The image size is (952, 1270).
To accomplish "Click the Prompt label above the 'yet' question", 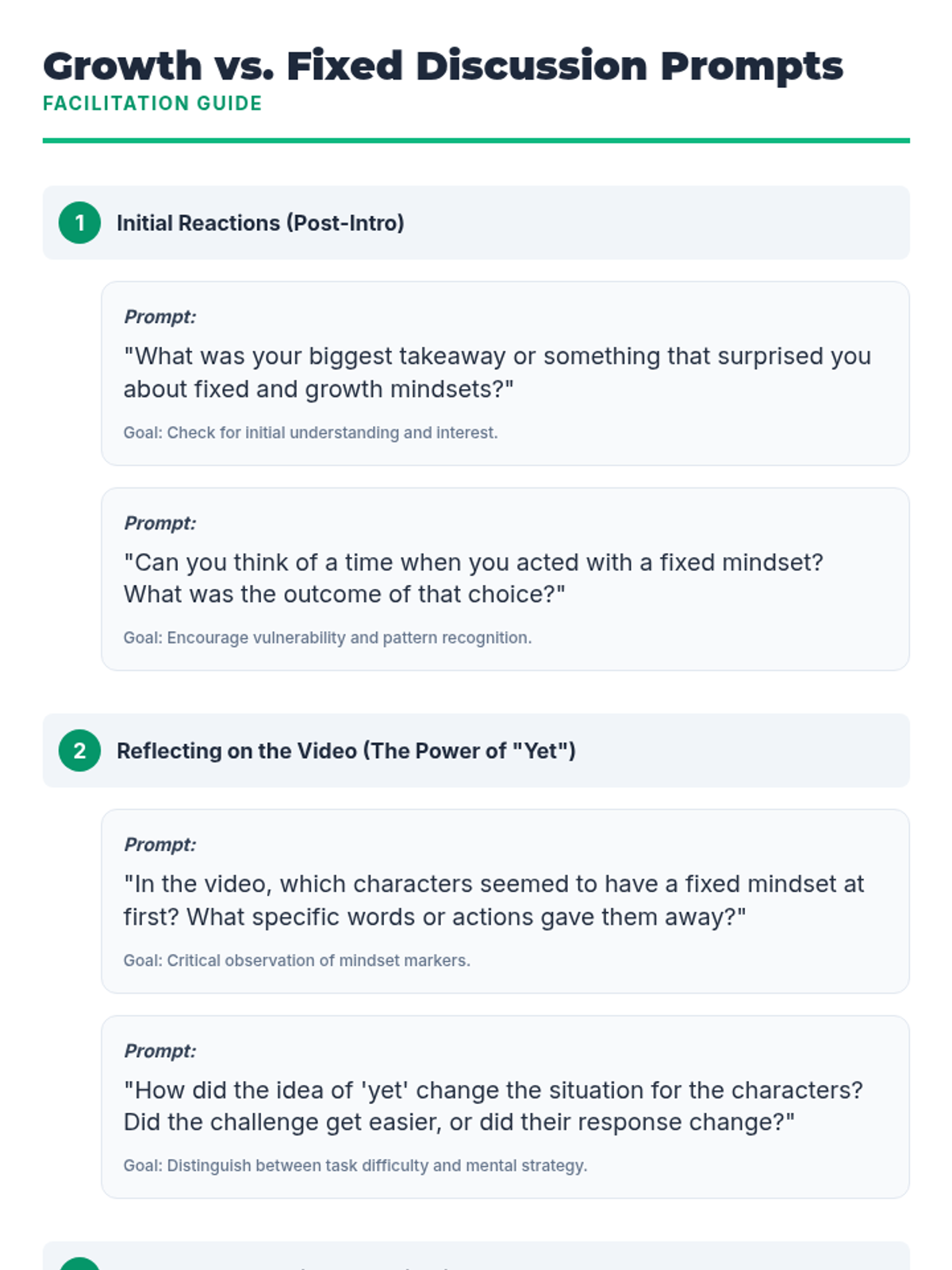I will 159,1051.
